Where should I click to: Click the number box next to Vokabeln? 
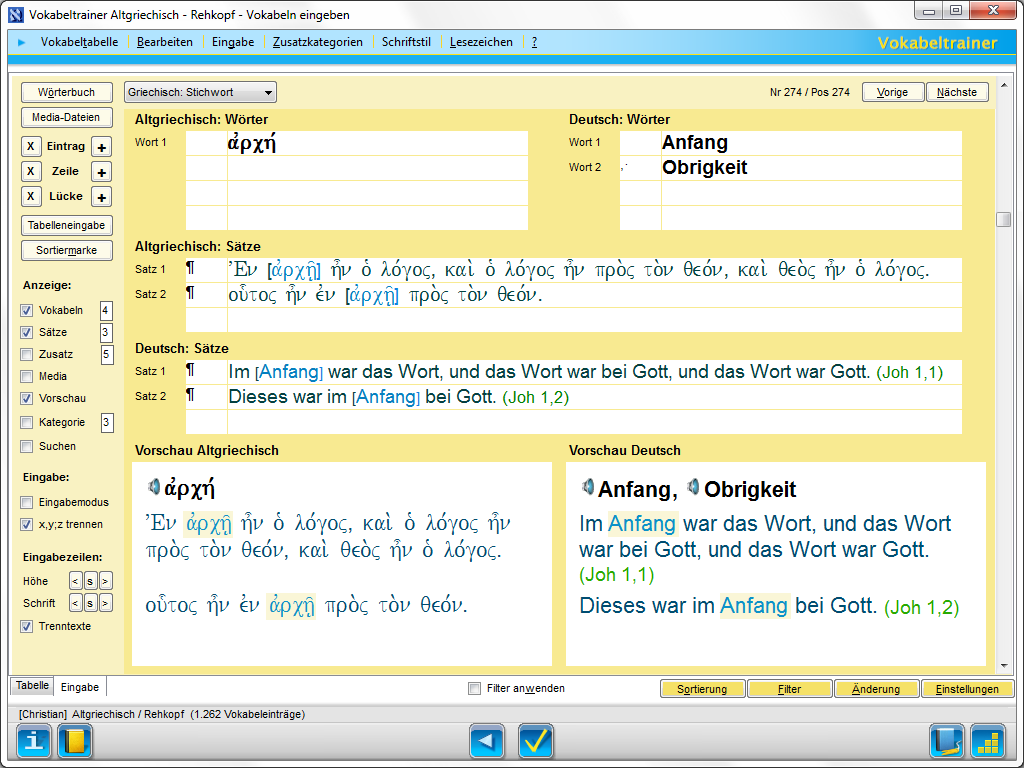click(x=106, y=311)
